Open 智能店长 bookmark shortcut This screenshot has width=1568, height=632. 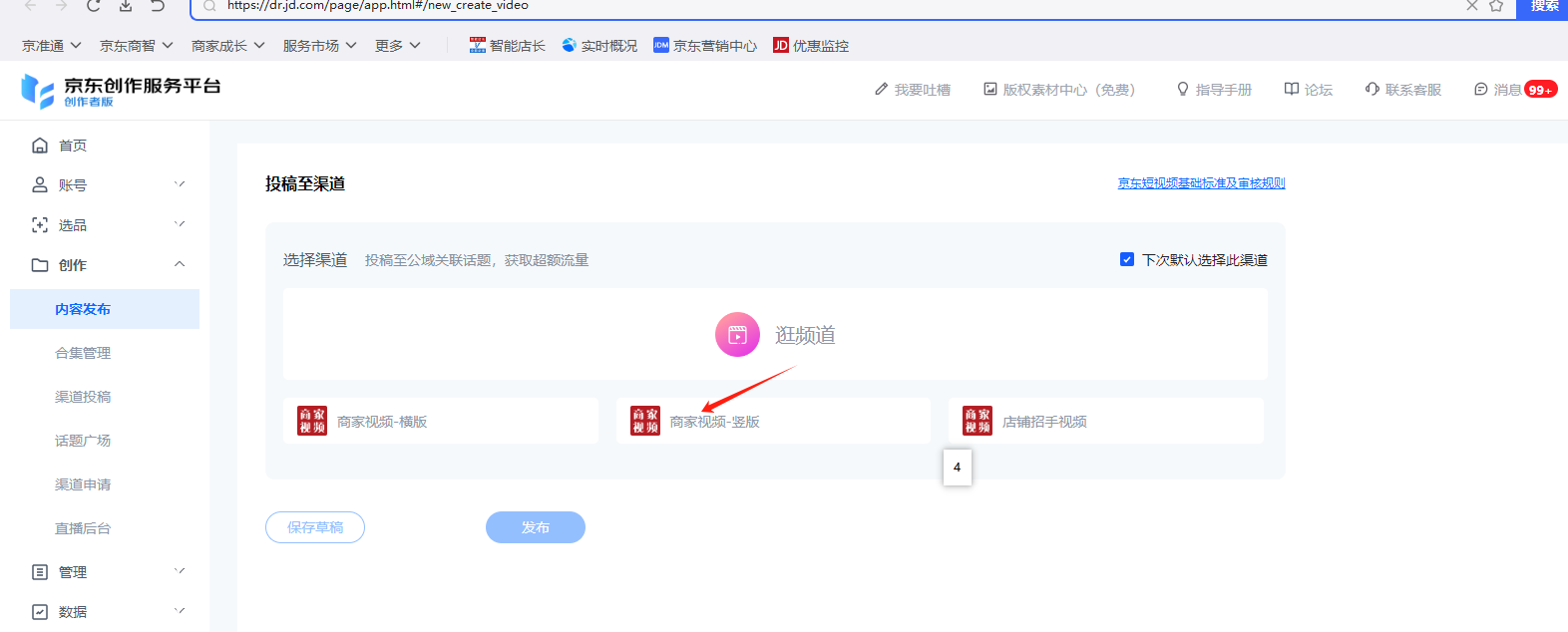(508, 46)
